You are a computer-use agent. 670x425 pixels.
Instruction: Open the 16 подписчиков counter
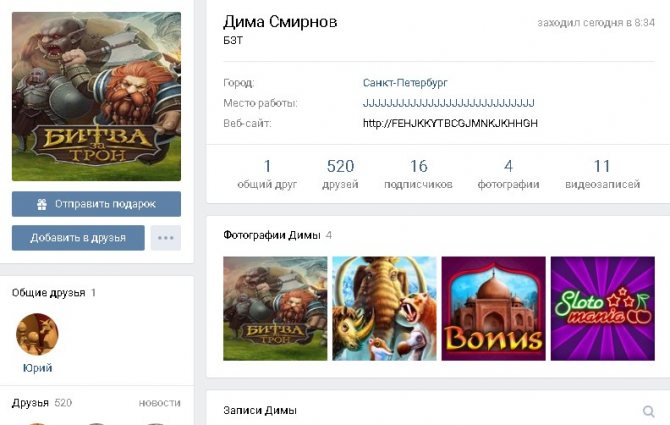[x=418, y=174]
